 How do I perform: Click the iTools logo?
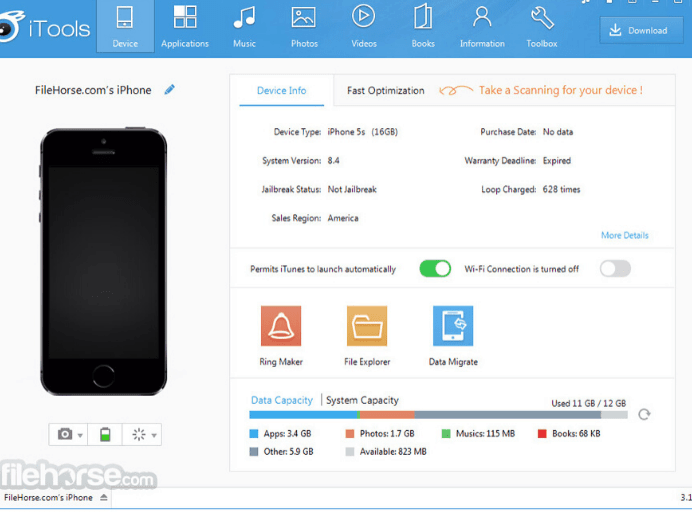tap(44, 27)
